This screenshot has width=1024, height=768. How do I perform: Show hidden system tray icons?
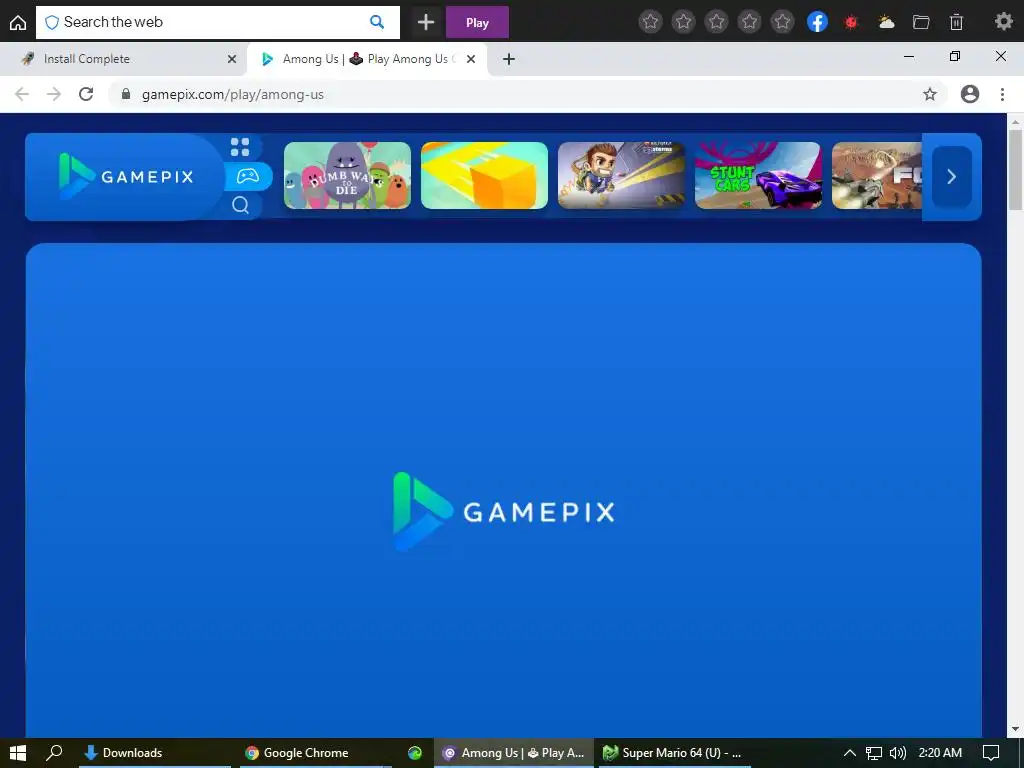(850, 753)
